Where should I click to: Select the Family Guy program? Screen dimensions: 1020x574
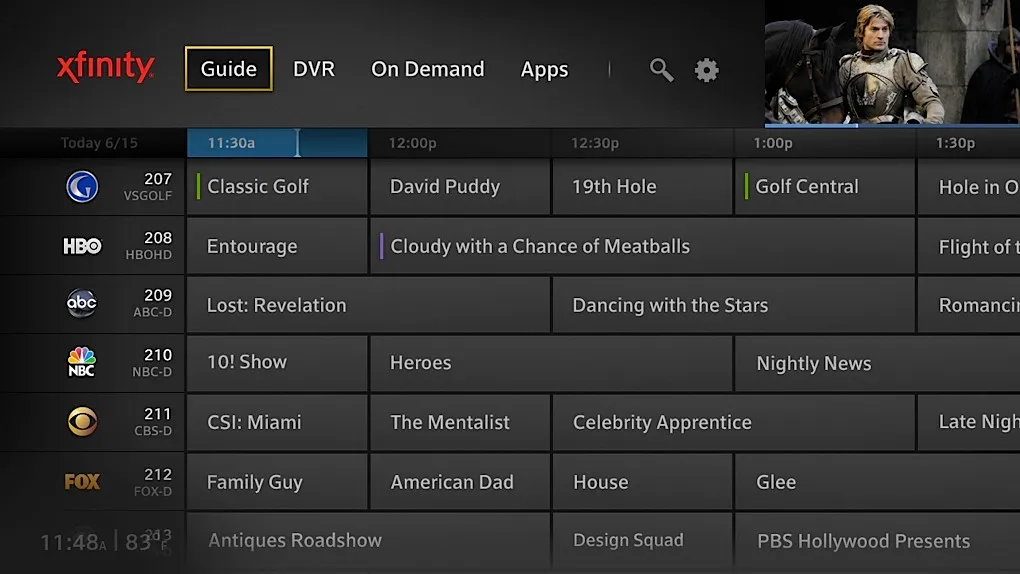[277, 482]
